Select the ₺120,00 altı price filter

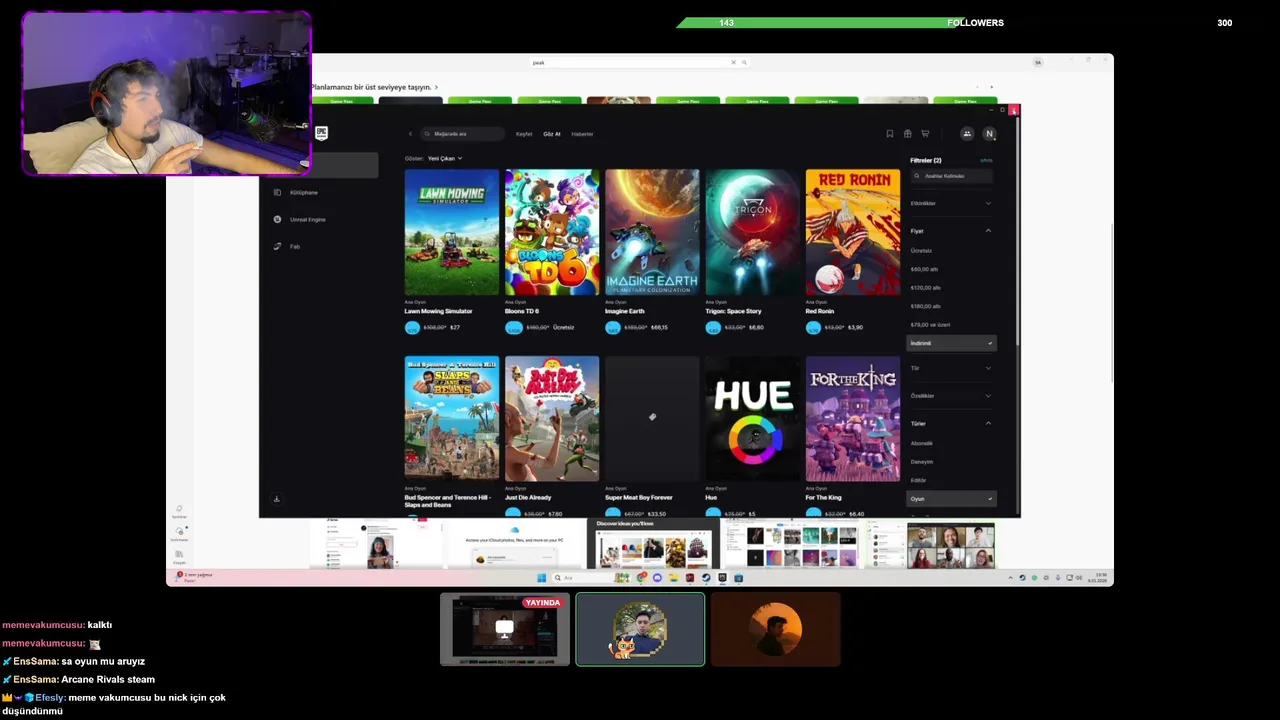click(x=925, y=288)
